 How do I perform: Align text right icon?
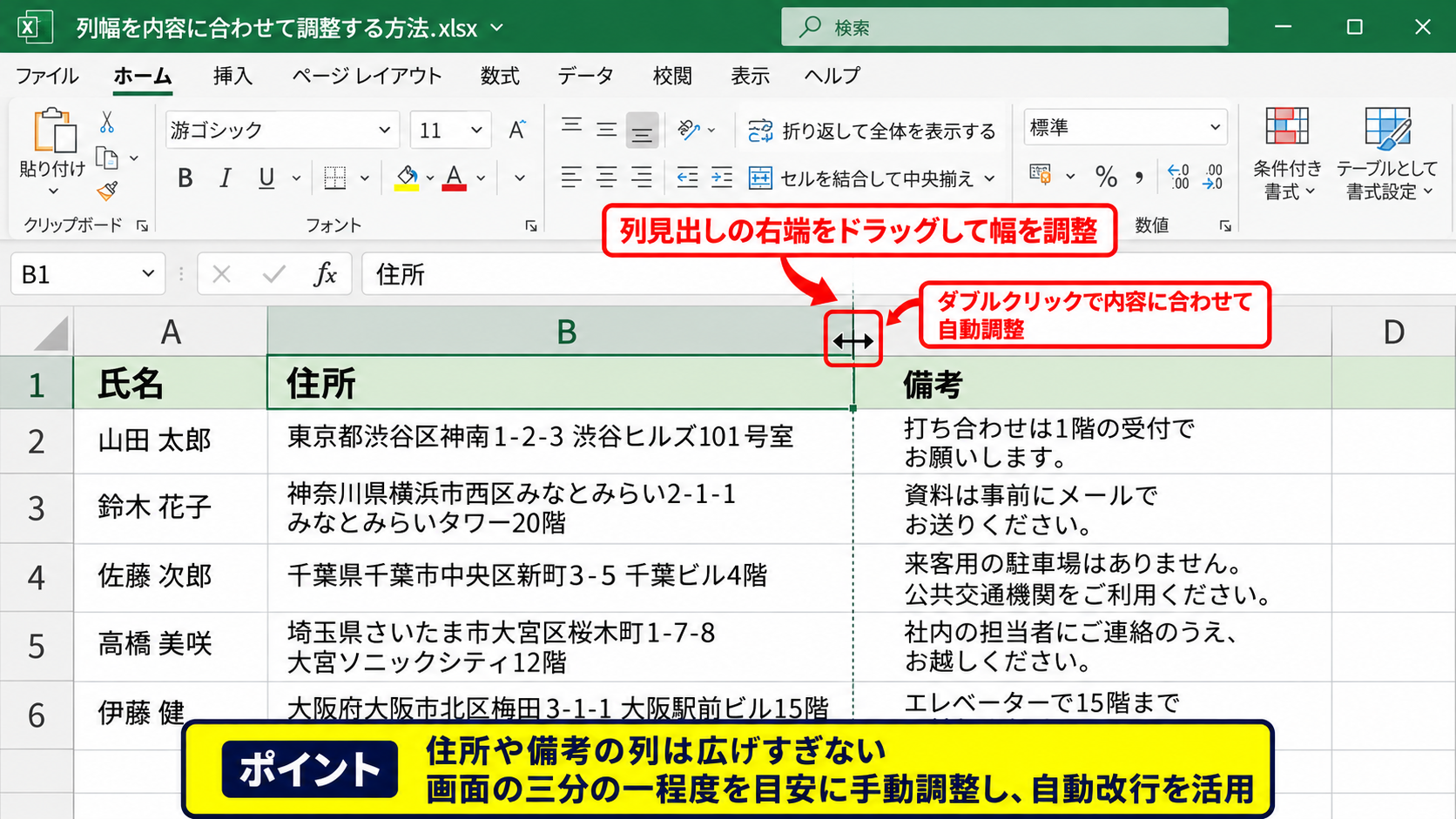pyautogui.click(x=642, y=178)
